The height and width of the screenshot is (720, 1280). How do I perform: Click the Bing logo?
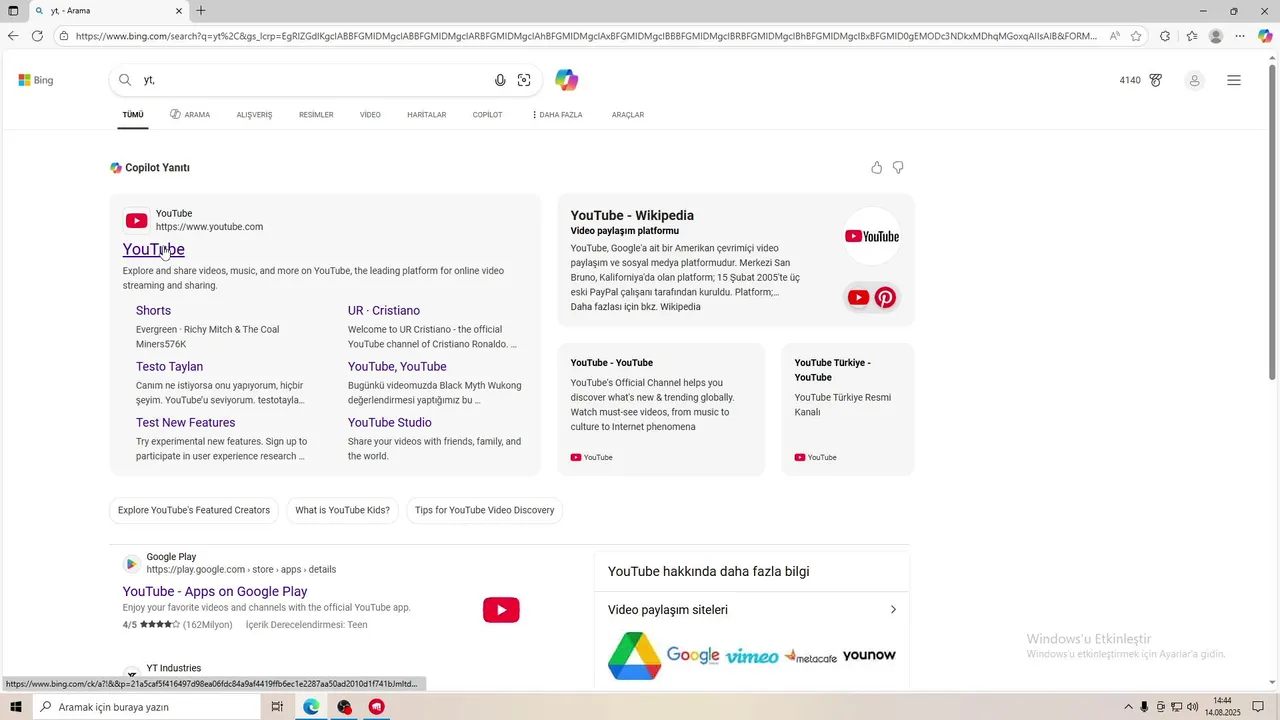[36, 80]
